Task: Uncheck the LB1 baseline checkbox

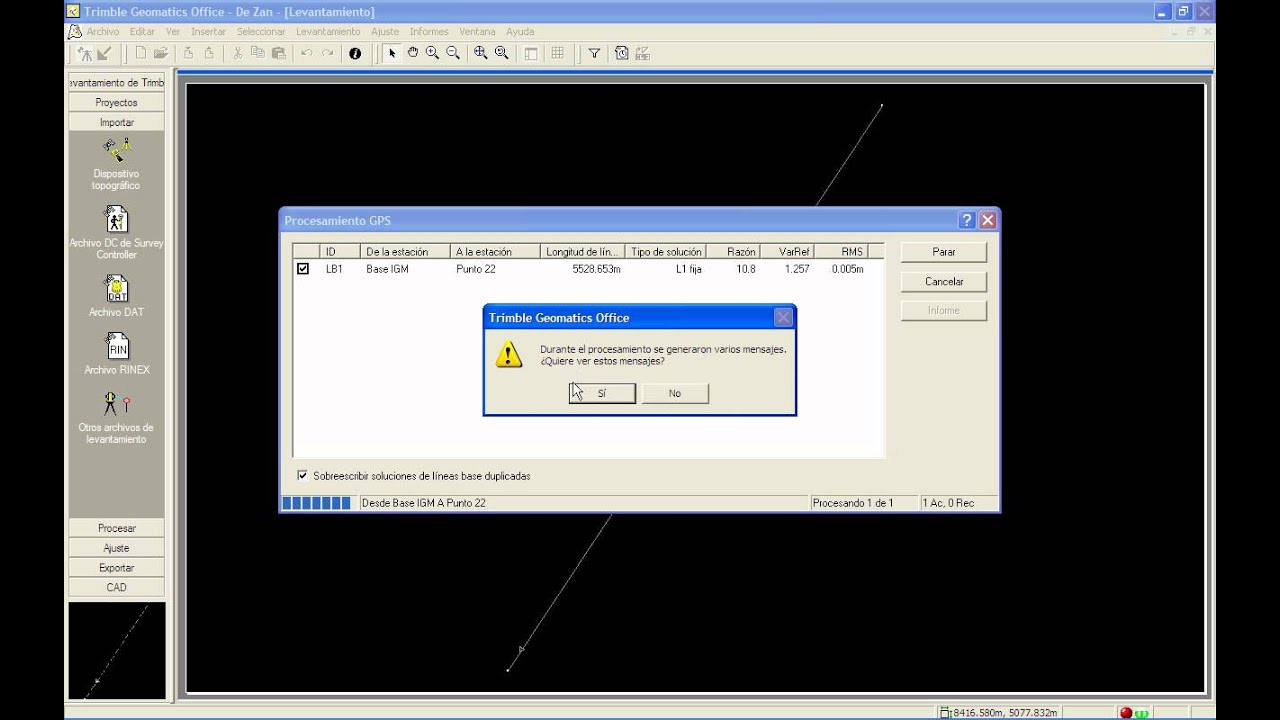Action: pos(303,269)
